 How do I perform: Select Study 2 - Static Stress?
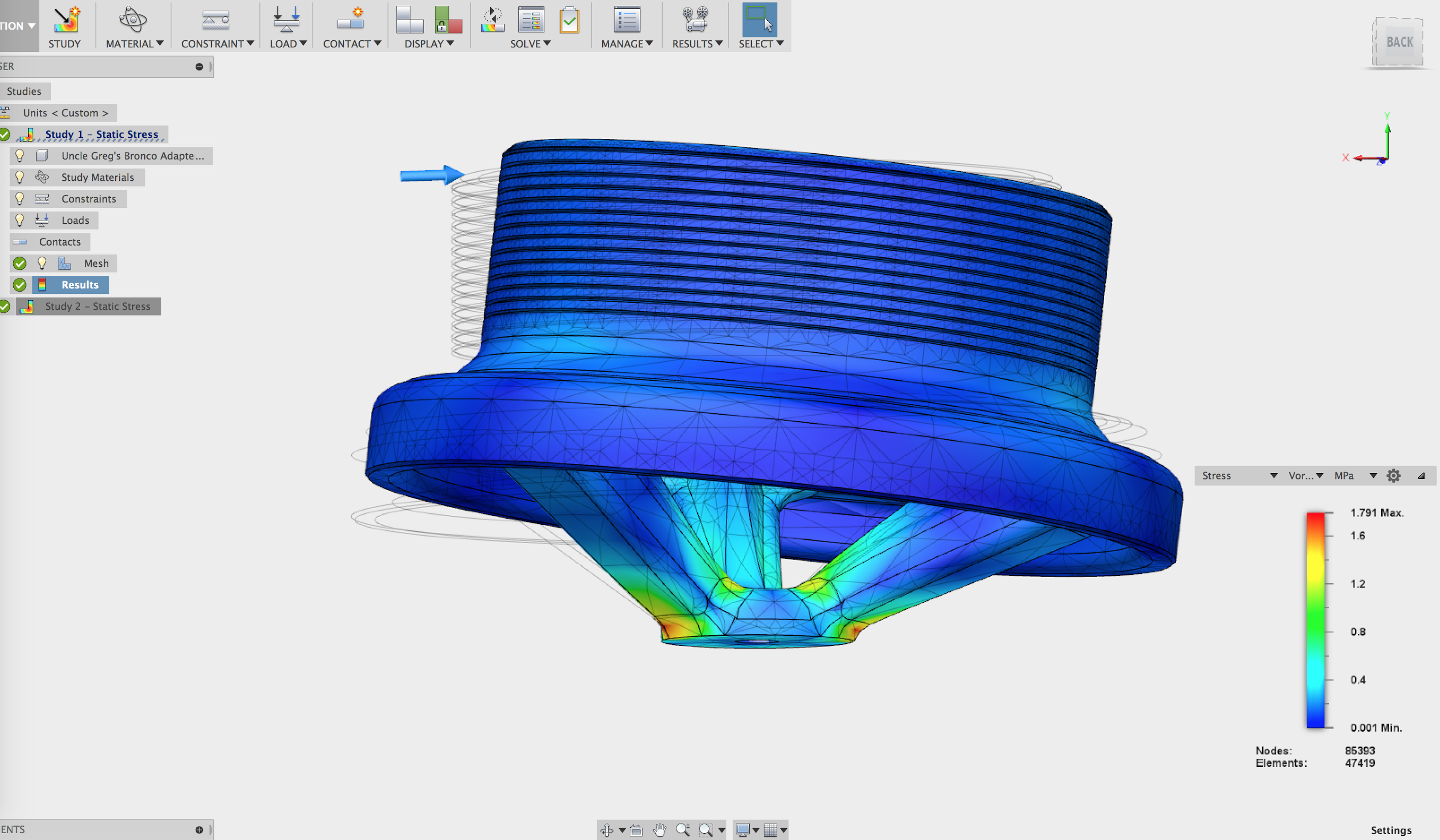97,306
